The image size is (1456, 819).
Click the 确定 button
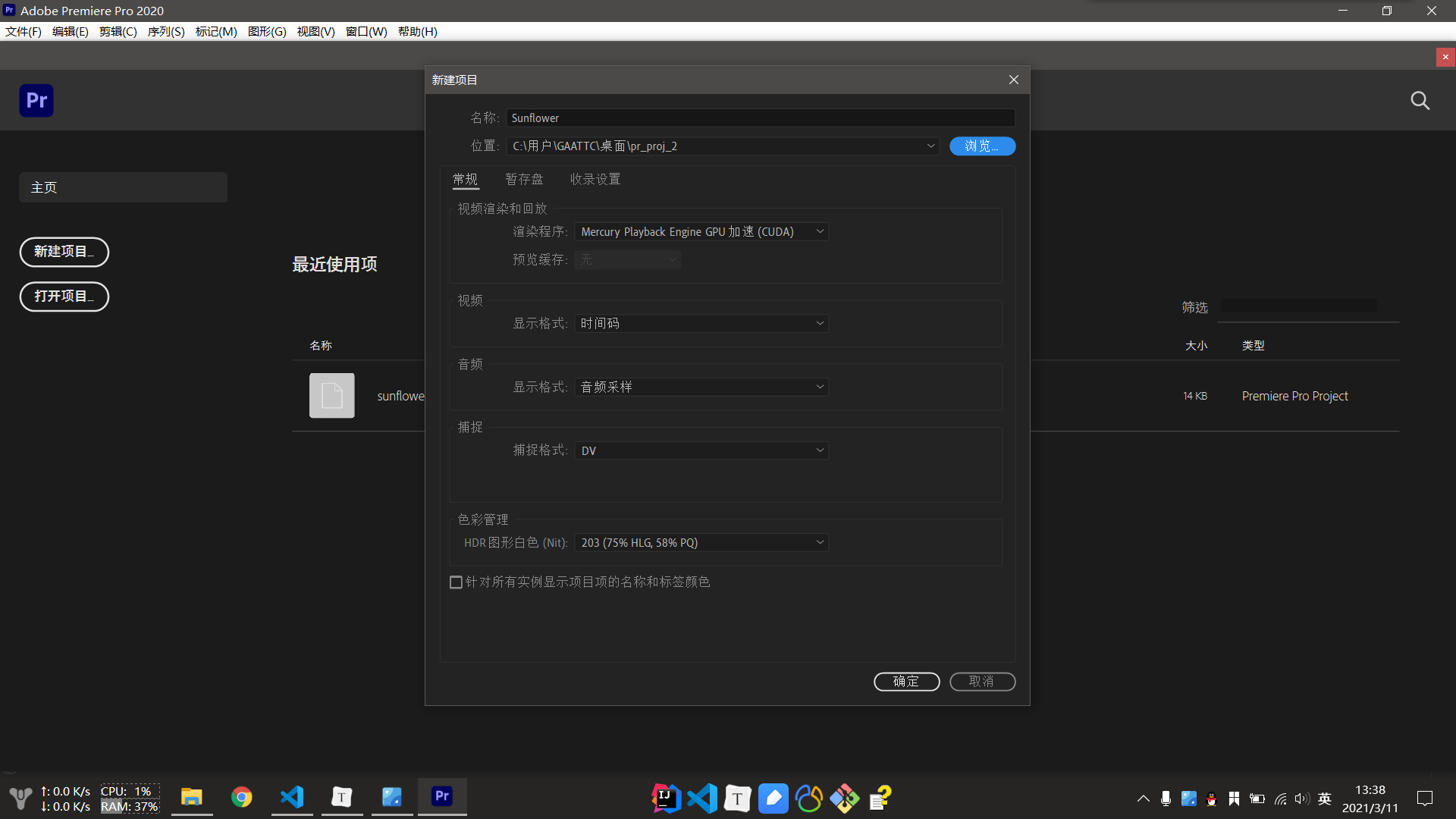tap(906, 681)
